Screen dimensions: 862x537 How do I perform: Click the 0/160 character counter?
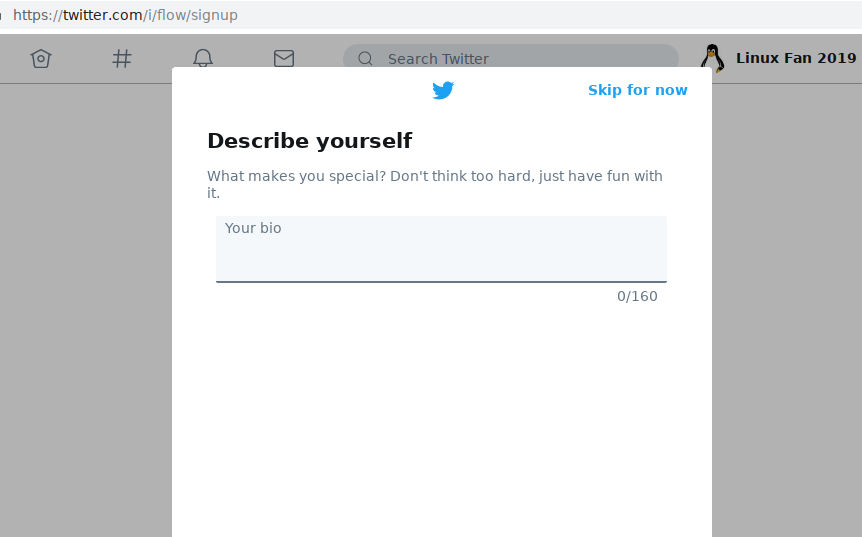pyautogui.click(x=637, y=296)
